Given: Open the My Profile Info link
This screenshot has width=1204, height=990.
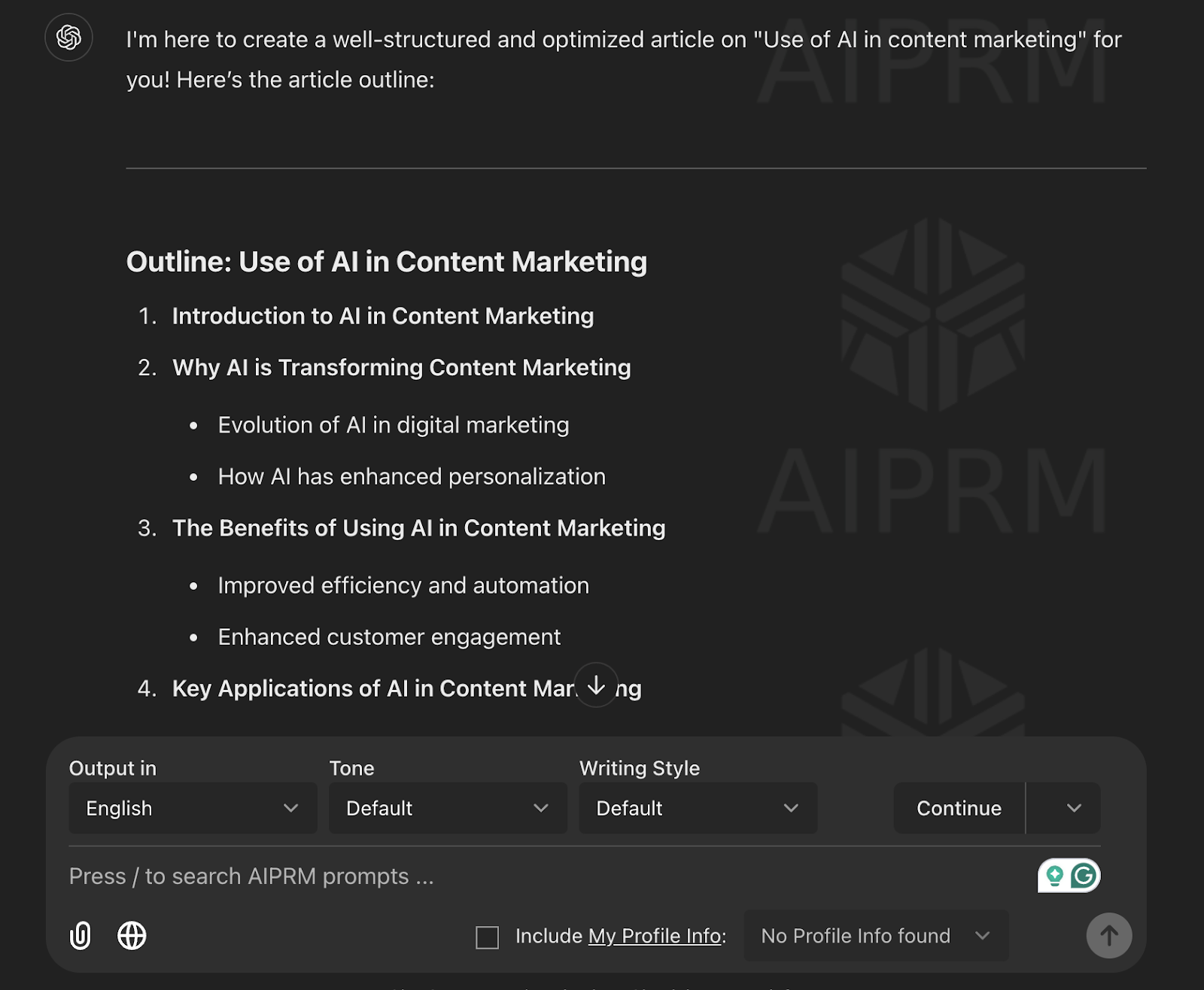Looking at the screenshot, I should tap(654, 936).
